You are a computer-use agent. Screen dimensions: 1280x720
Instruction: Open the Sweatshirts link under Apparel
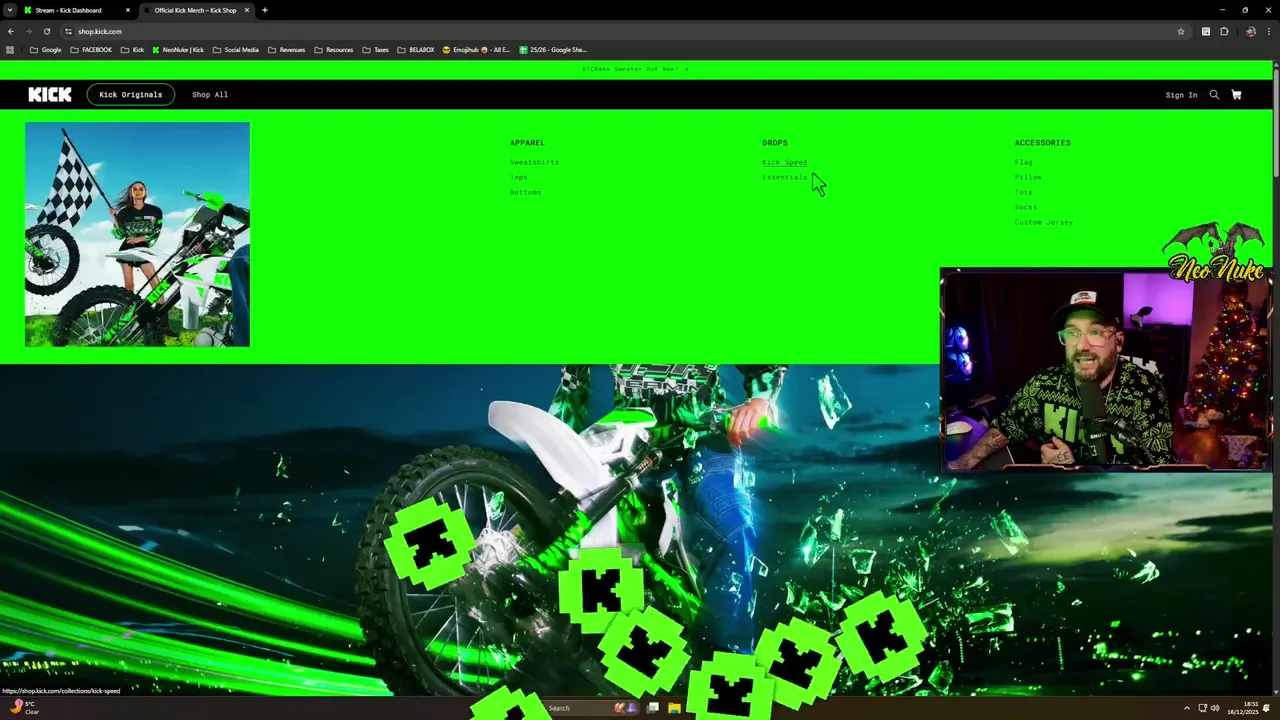point(534,162)
